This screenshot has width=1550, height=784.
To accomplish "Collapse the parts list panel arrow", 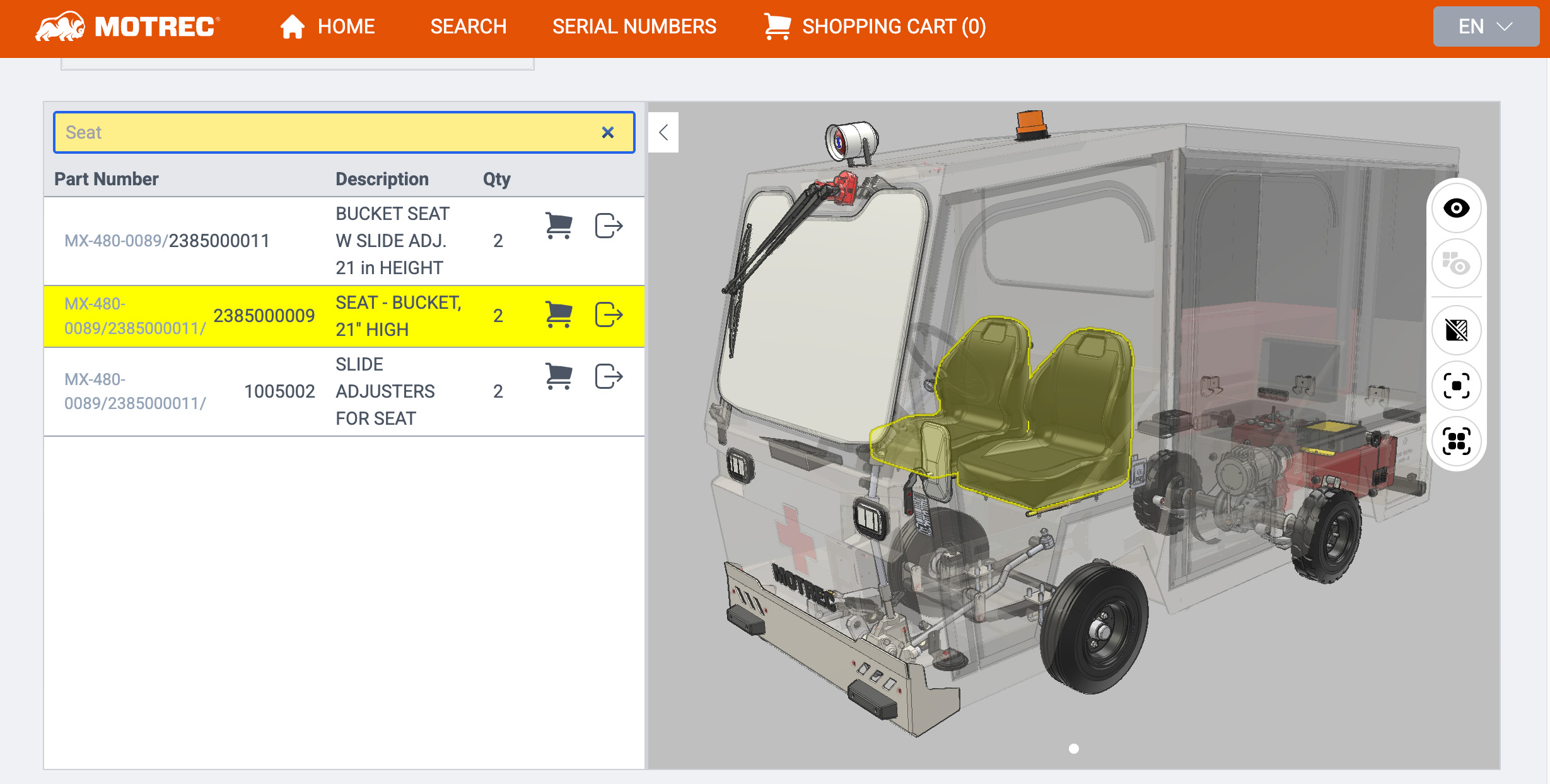I will tap(663, 132).
